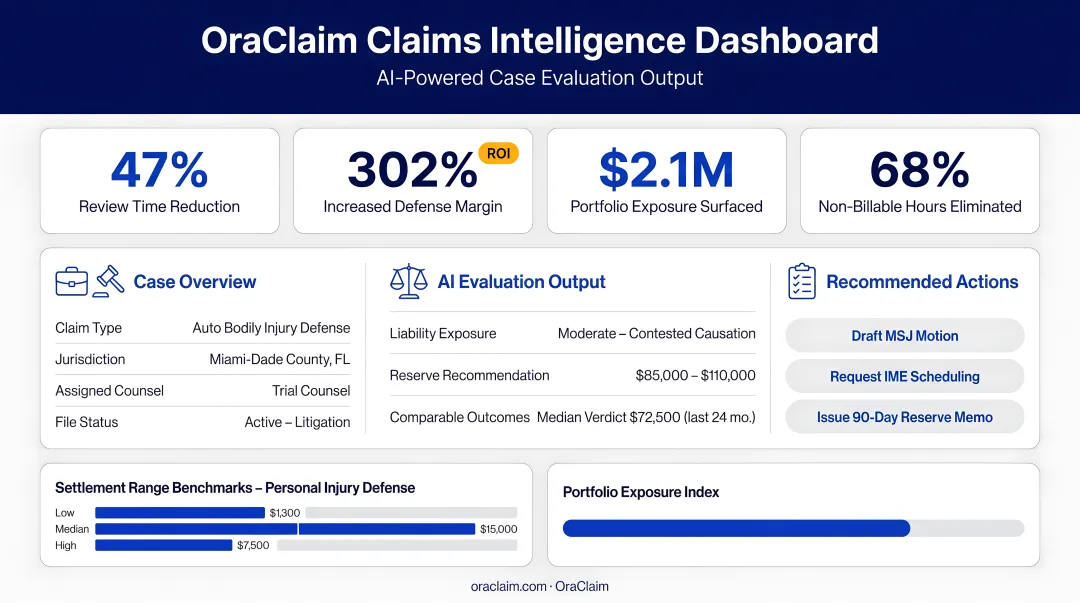Open the oraclaim.com footer link
The image size is (1080, 603).
[508, 586]
